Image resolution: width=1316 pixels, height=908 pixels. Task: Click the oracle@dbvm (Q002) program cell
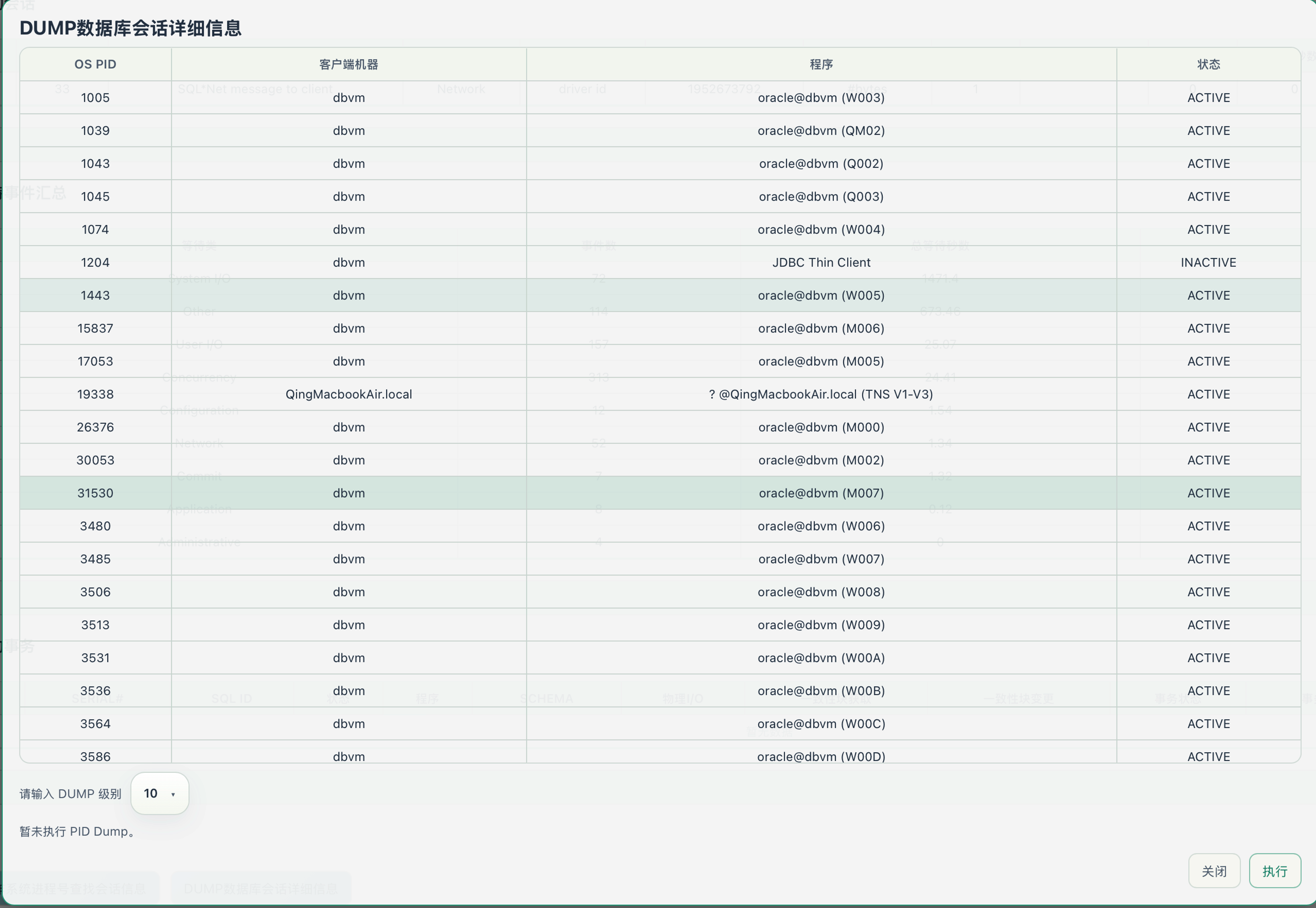(x=821, y=163)
